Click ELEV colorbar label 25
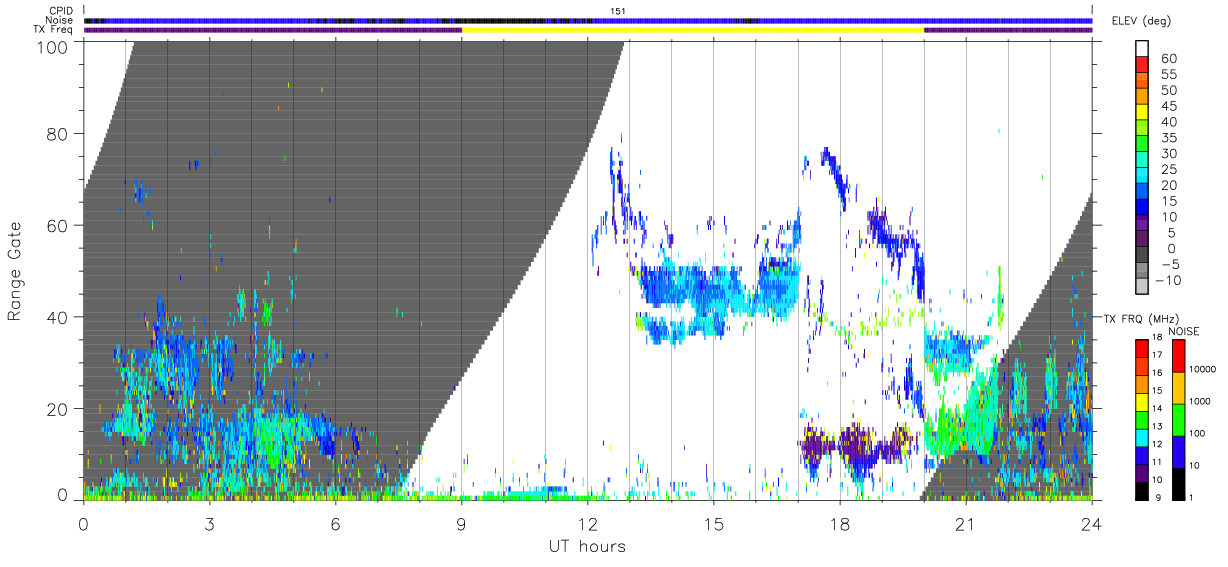The image size is (1228, 567). pyautogui.click(x=1169, y=169)
